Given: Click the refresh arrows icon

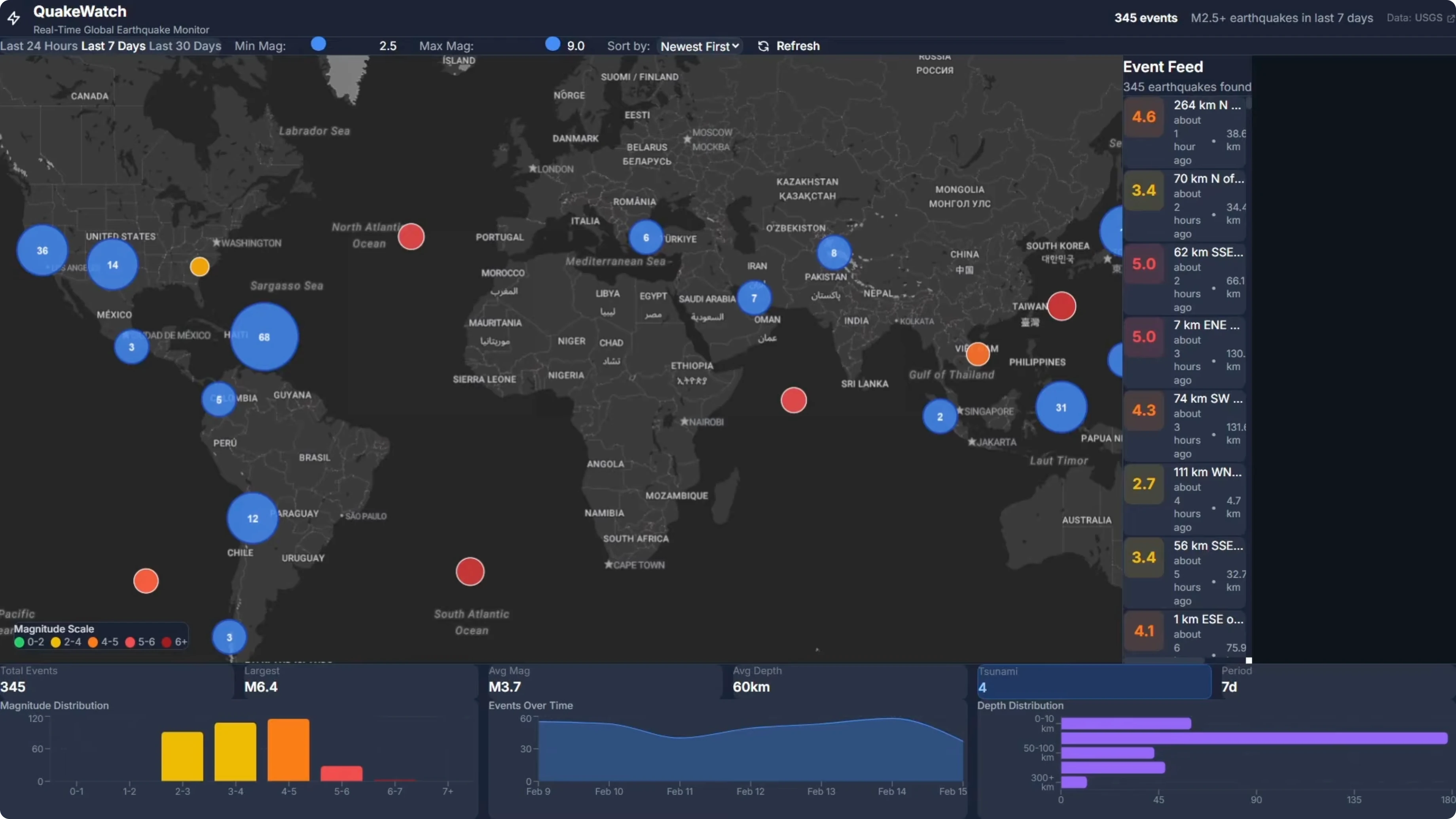Looking at the screenshot, I should click(763, 46).
